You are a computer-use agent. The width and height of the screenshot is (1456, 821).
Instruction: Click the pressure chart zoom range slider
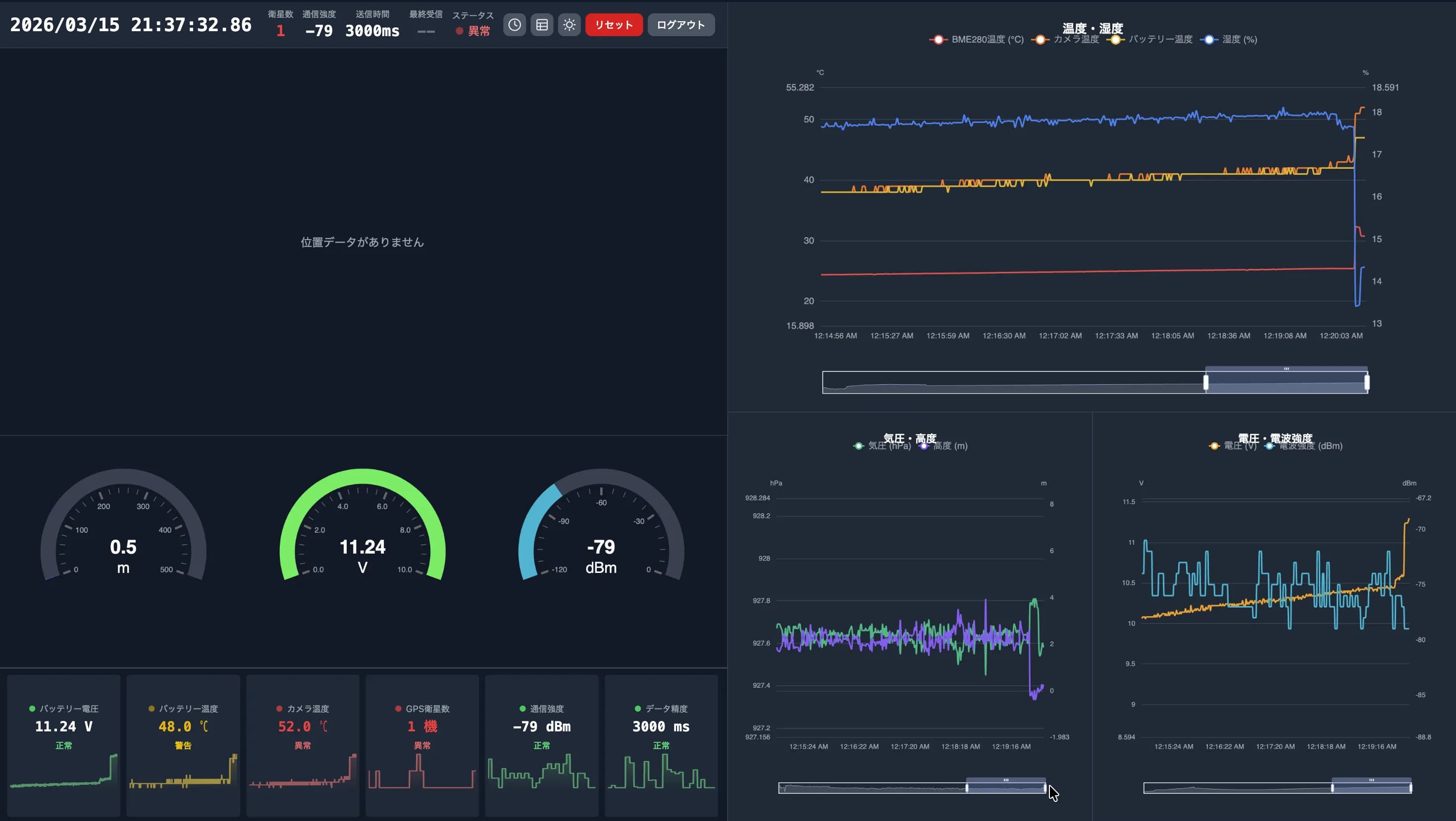[x=1005, y=788]
